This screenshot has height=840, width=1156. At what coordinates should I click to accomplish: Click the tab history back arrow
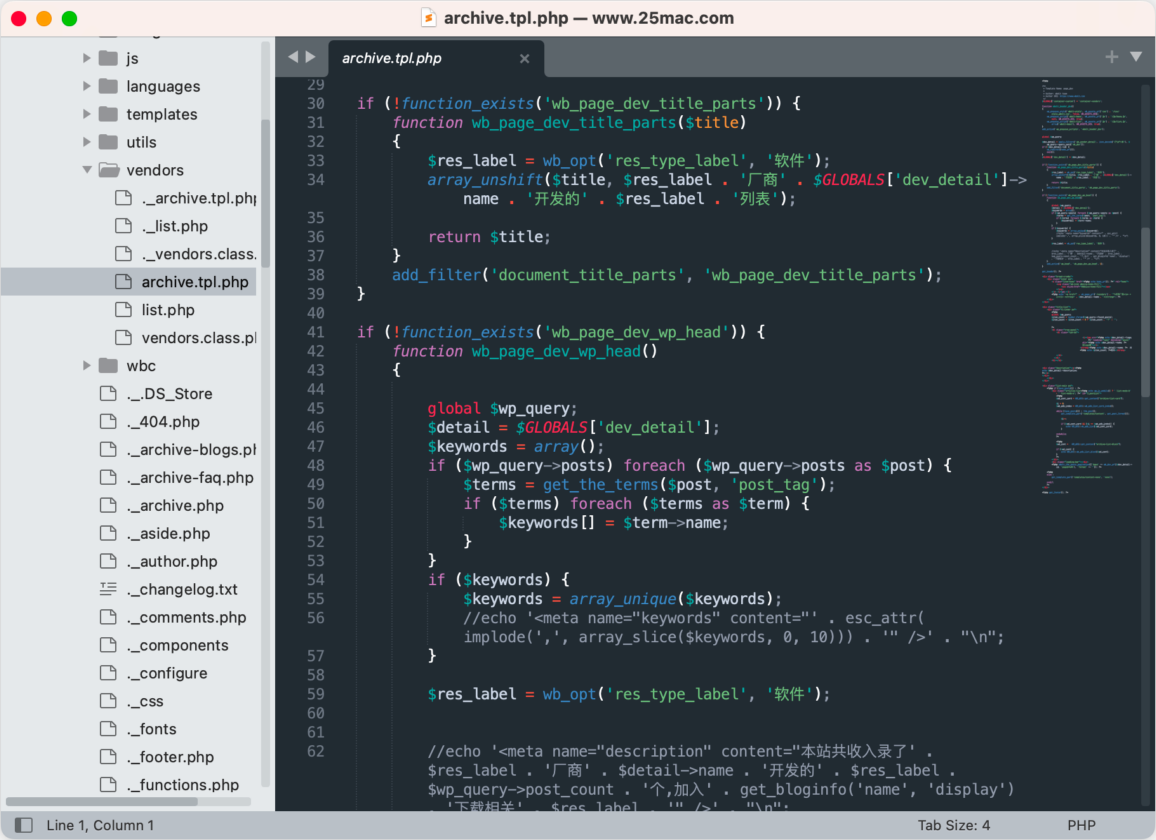pyautogui.click(x=293, y=57)
